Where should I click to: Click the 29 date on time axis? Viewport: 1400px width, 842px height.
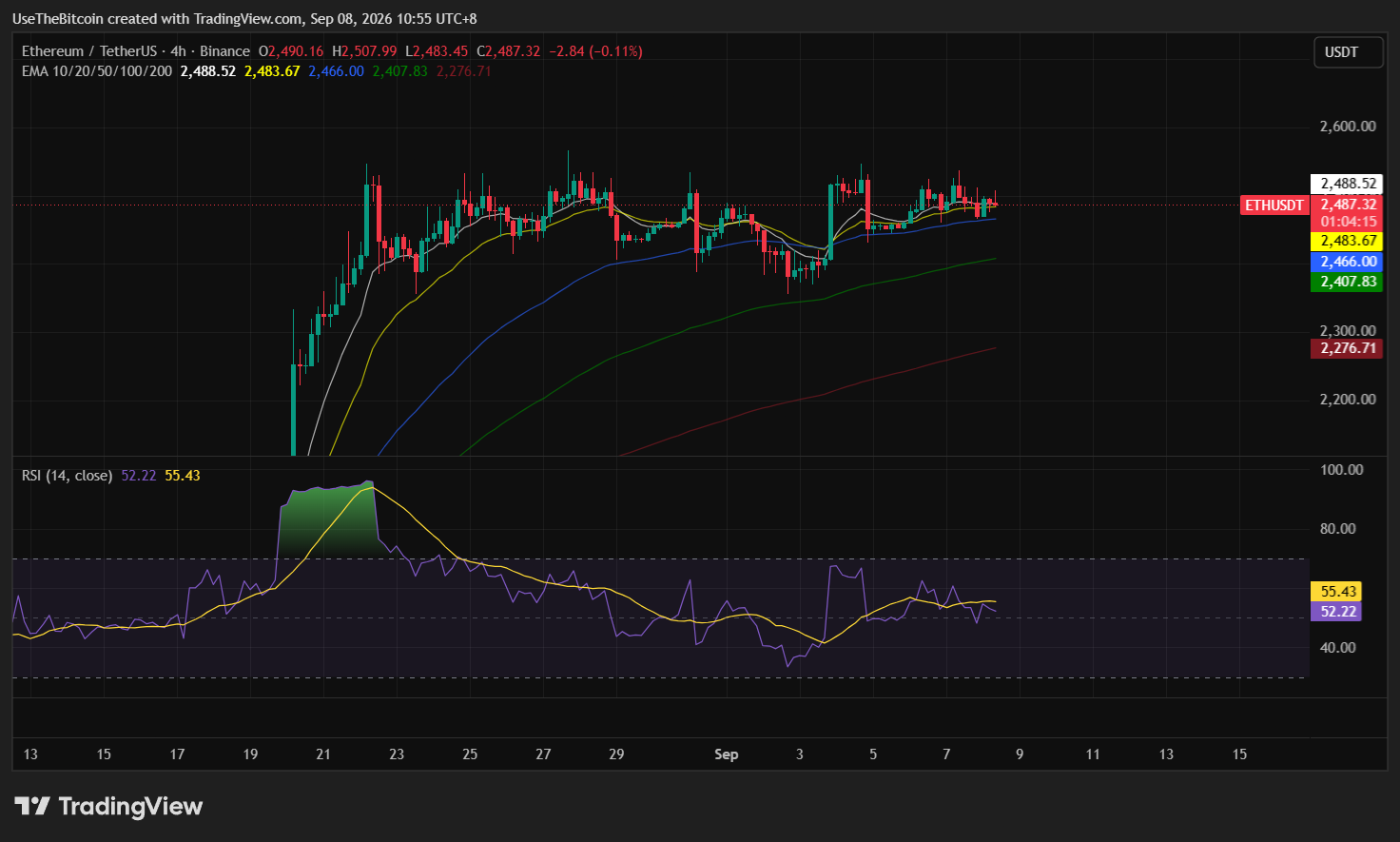pos(616,754)
